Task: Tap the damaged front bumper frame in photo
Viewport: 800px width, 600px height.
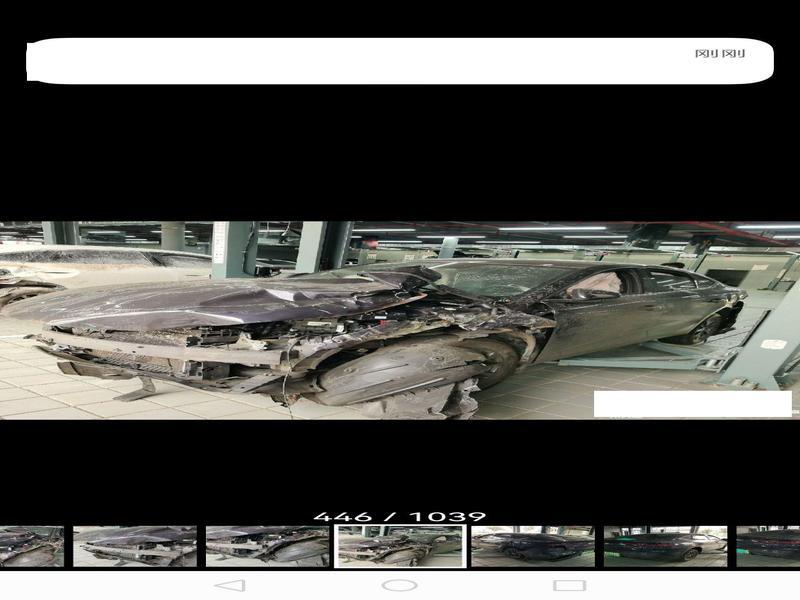Action: pyautogui.click(x=150, y=355)
